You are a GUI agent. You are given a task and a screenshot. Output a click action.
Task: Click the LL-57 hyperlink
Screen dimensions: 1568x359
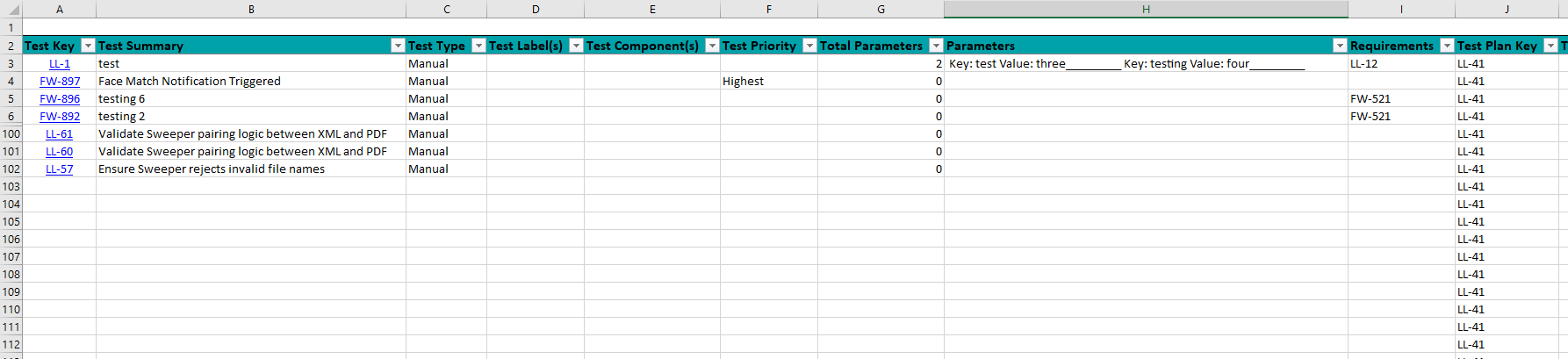point(60,169)
